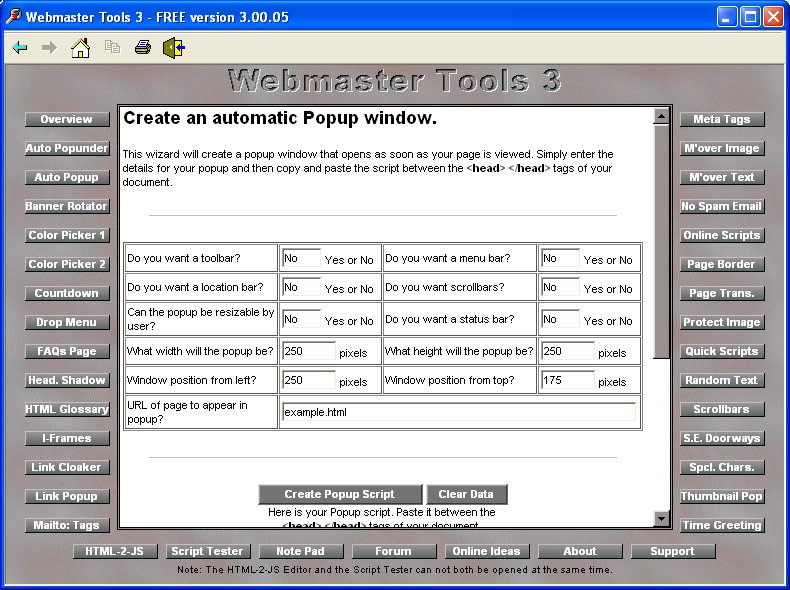Open the Link Popup tool
790x590 pixels.
tap(67, 496)
